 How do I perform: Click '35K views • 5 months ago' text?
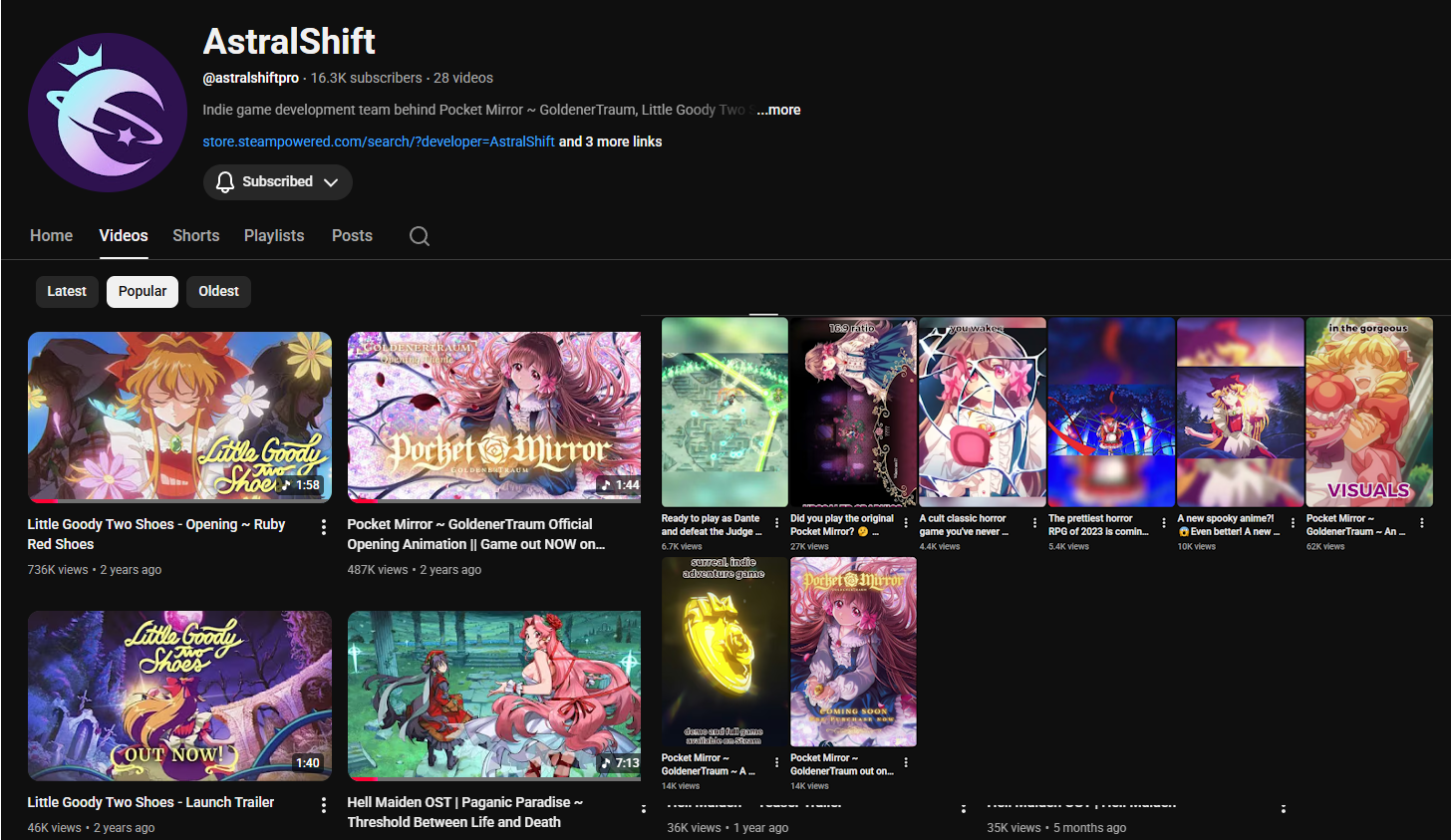[x=1056, y=828]
